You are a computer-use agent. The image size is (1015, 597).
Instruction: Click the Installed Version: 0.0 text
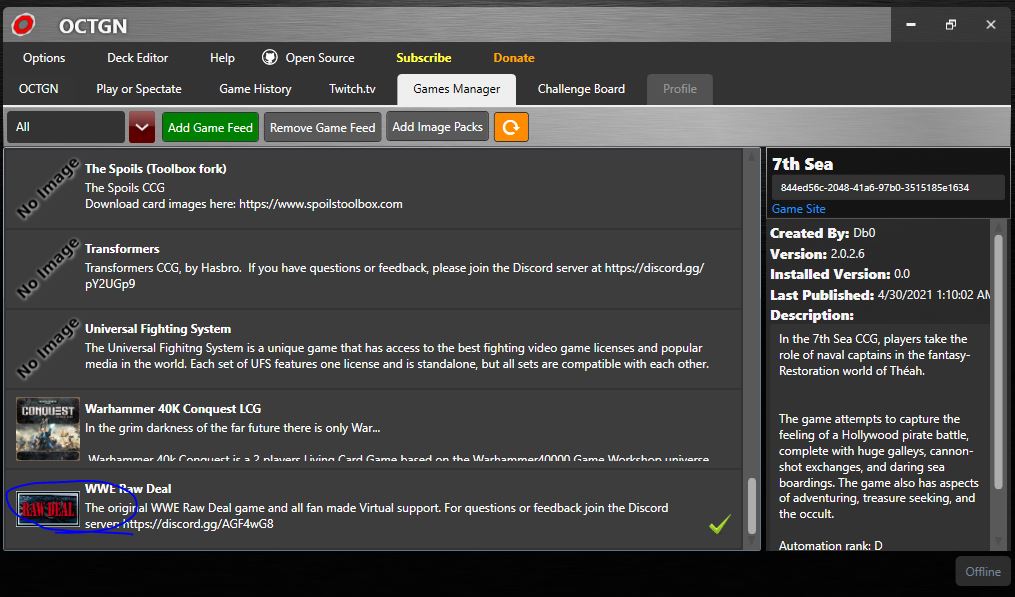click(840, 274)
